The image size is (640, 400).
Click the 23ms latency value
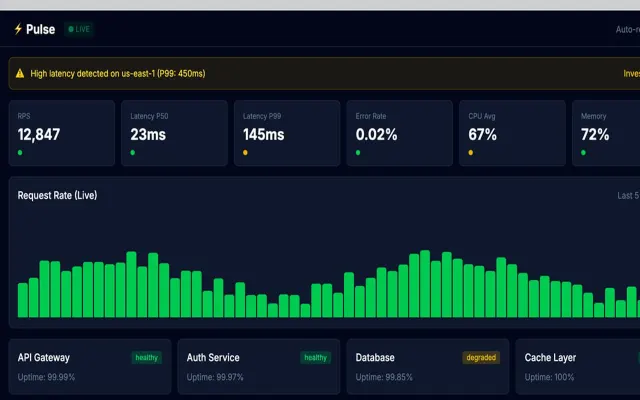pos(148,134)
